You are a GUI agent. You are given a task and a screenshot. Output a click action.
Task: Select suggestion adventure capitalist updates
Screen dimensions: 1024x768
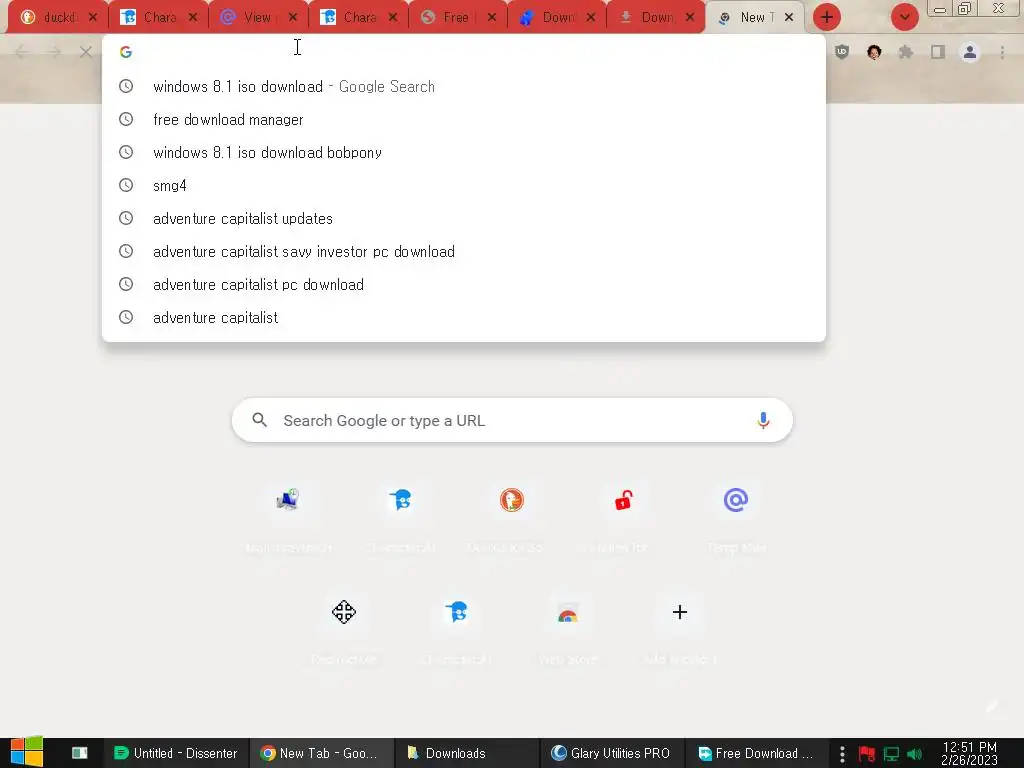464,218
